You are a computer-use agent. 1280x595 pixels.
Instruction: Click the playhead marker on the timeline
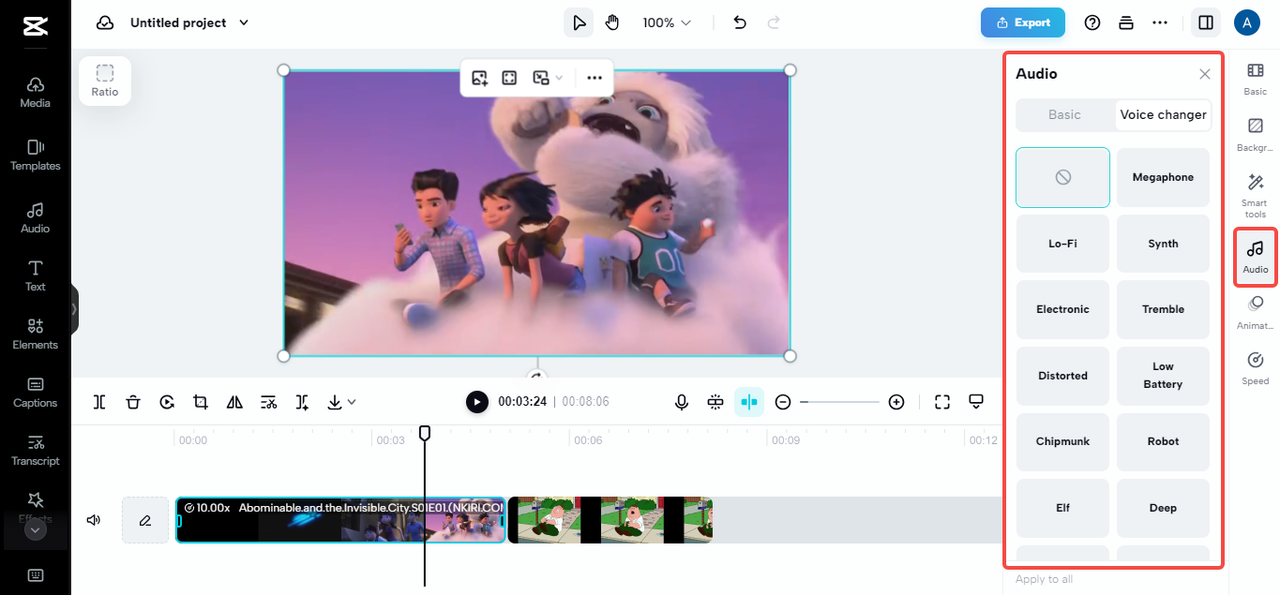[x=425, y=433]
